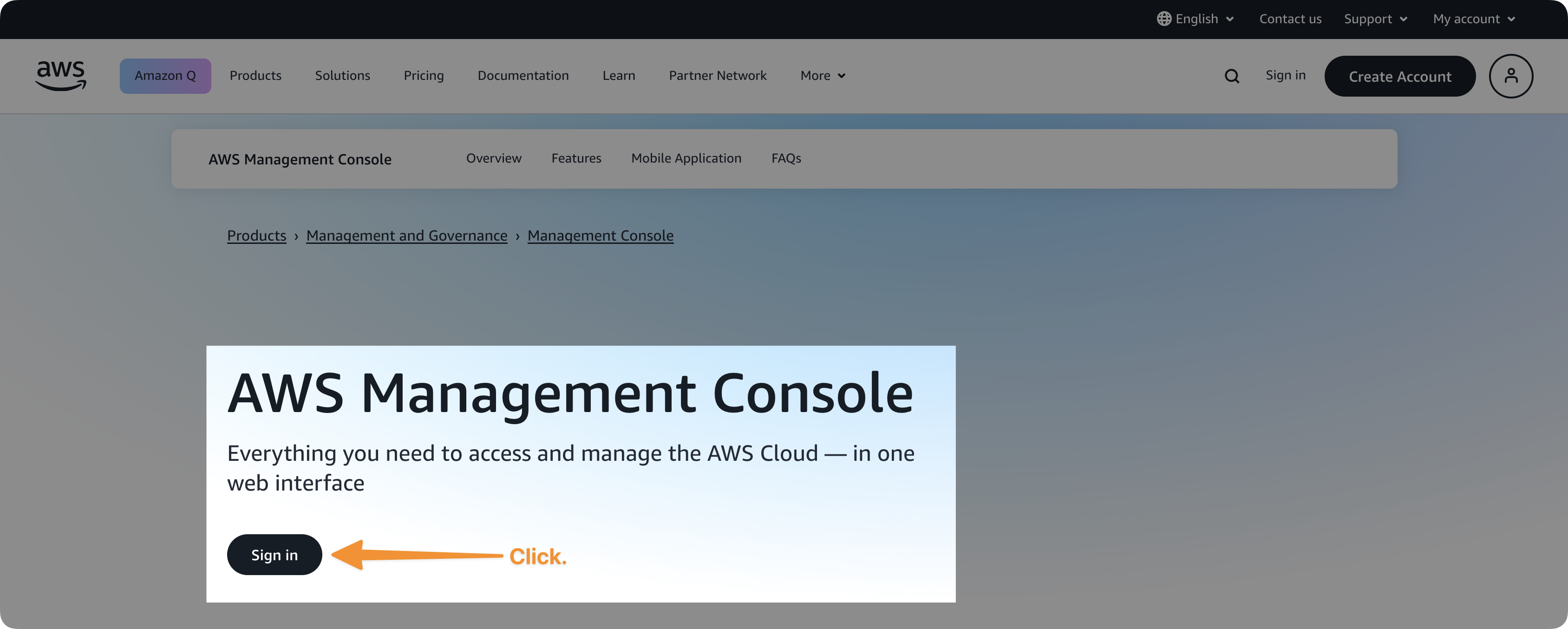Switch to the Features tab

click(576, 157)
